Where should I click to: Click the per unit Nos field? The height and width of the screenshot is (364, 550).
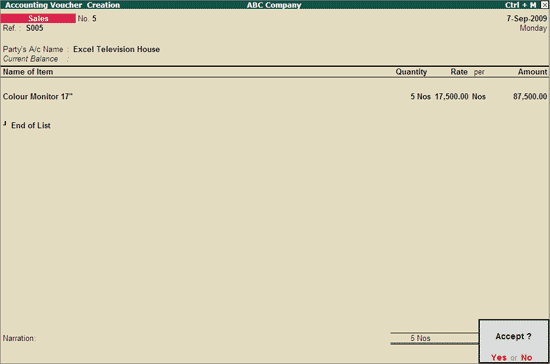[478, 96]
